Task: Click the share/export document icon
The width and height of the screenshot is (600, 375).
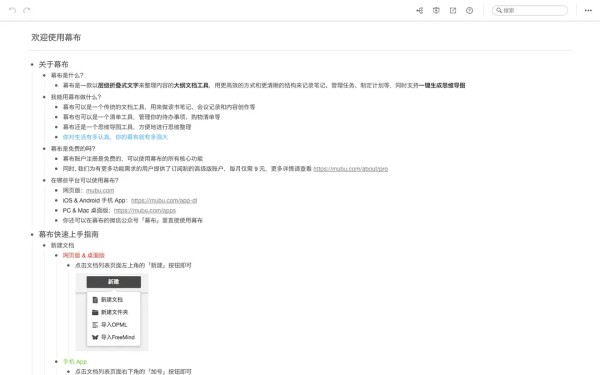Action: [x=453, y=11]
